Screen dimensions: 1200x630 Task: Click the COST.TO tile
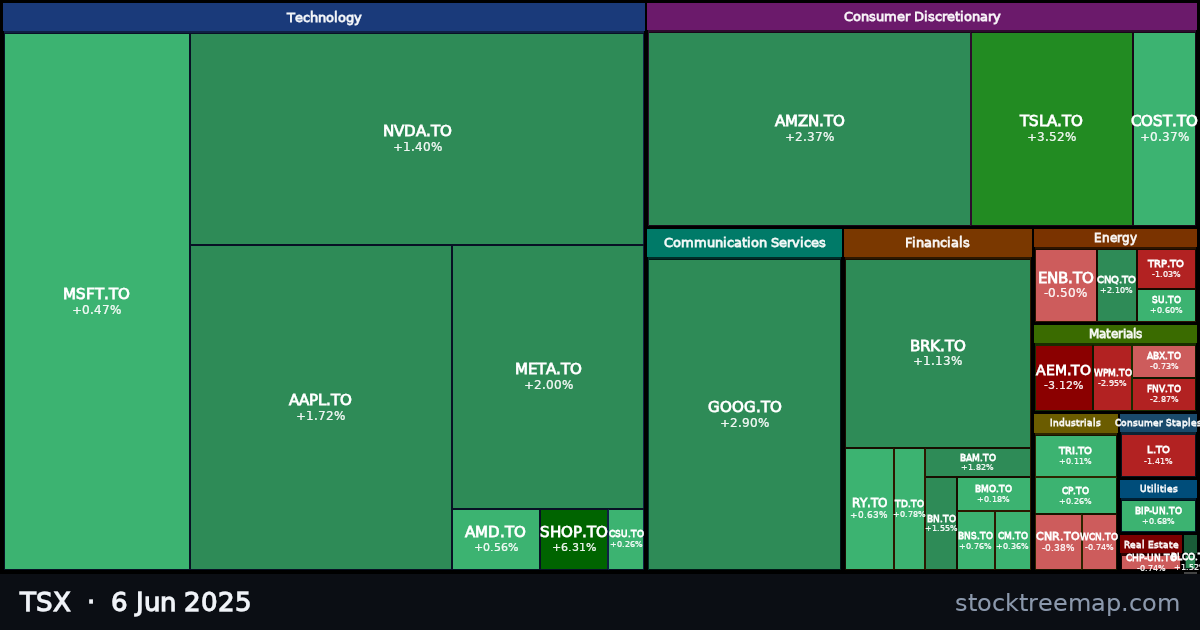[1164, 129]
